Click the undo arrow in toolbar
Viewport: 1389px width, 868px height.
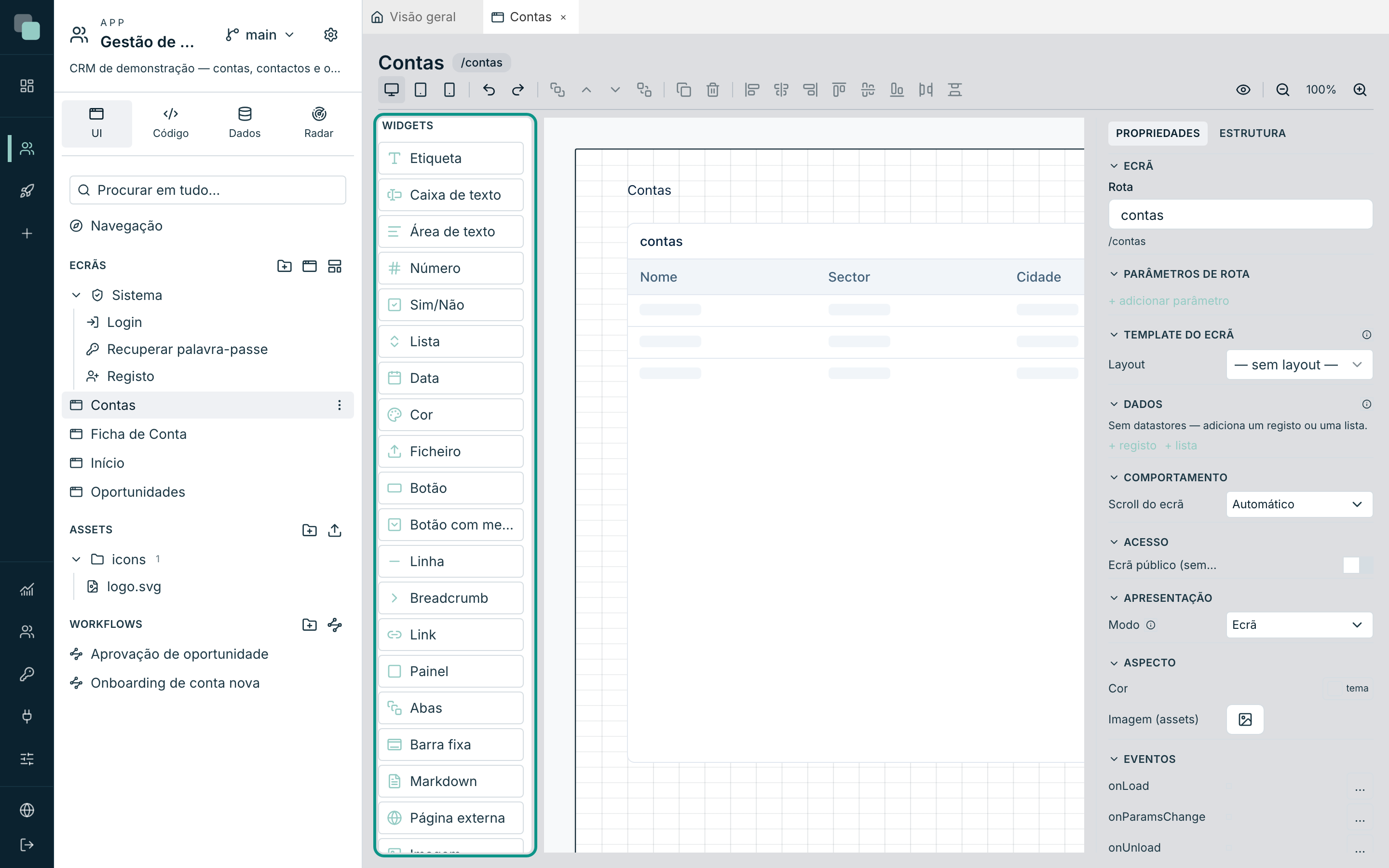coord(489,90)
